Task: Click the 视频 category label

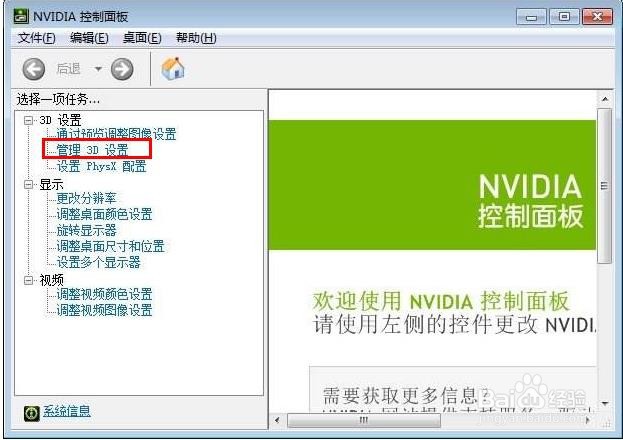Action: (51, 281)
